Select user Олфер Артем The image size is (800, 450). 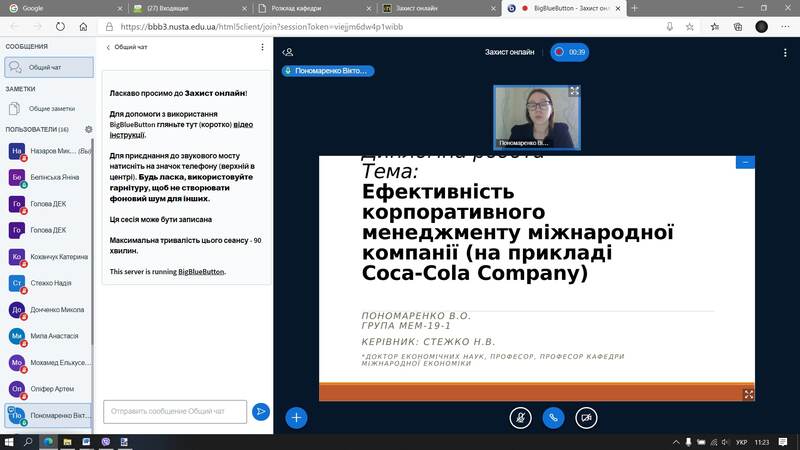pos(49,389)
